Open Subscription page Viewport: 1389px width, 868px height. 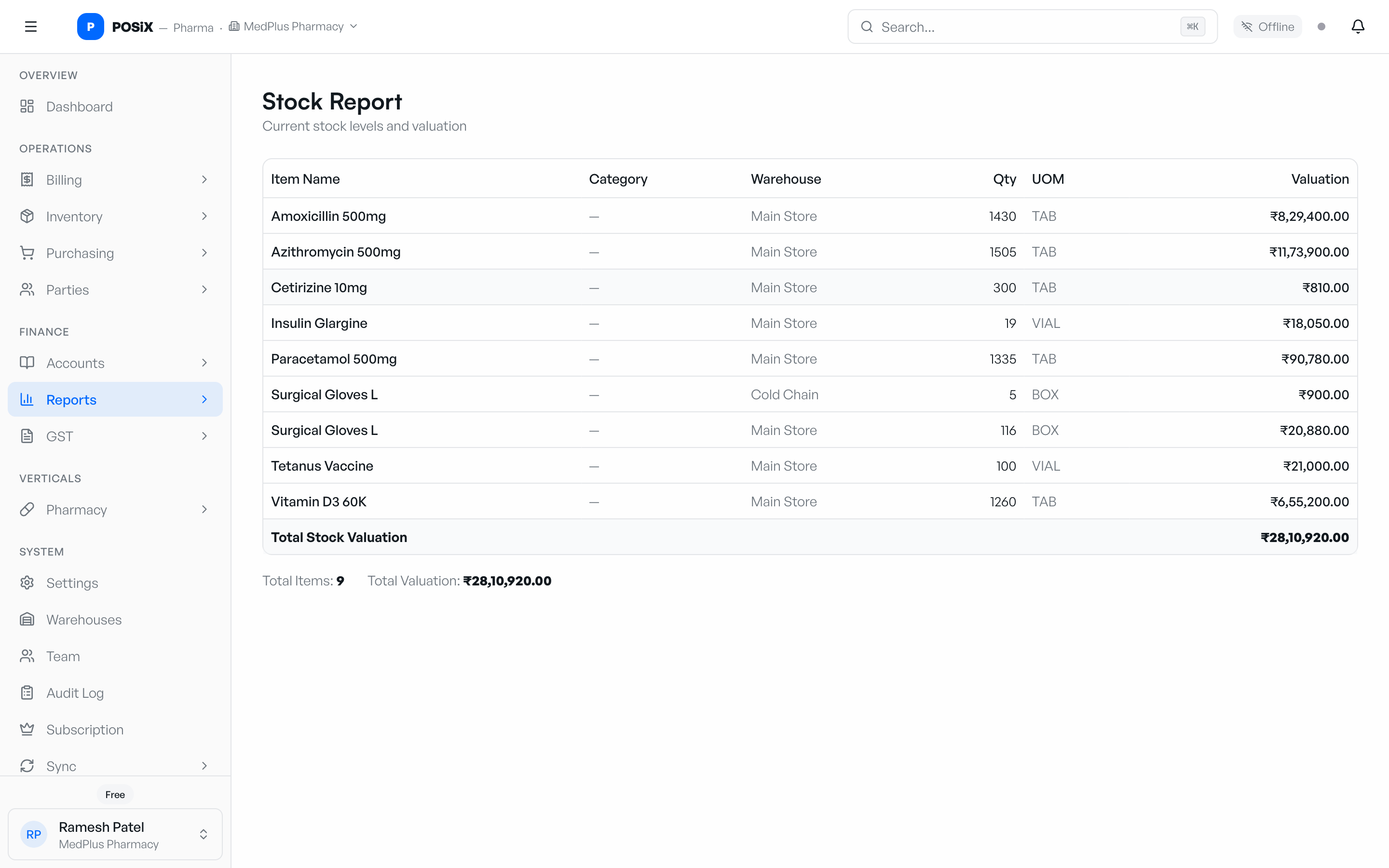pyautogui.click(x=115, y=730)
